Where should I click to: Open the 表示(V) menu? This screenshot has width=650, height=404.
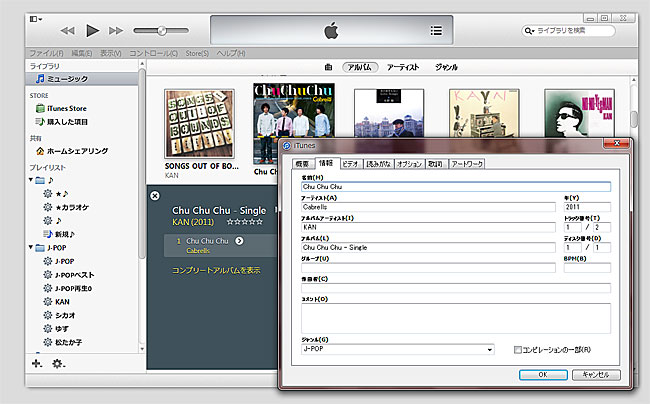click(110, 53)
